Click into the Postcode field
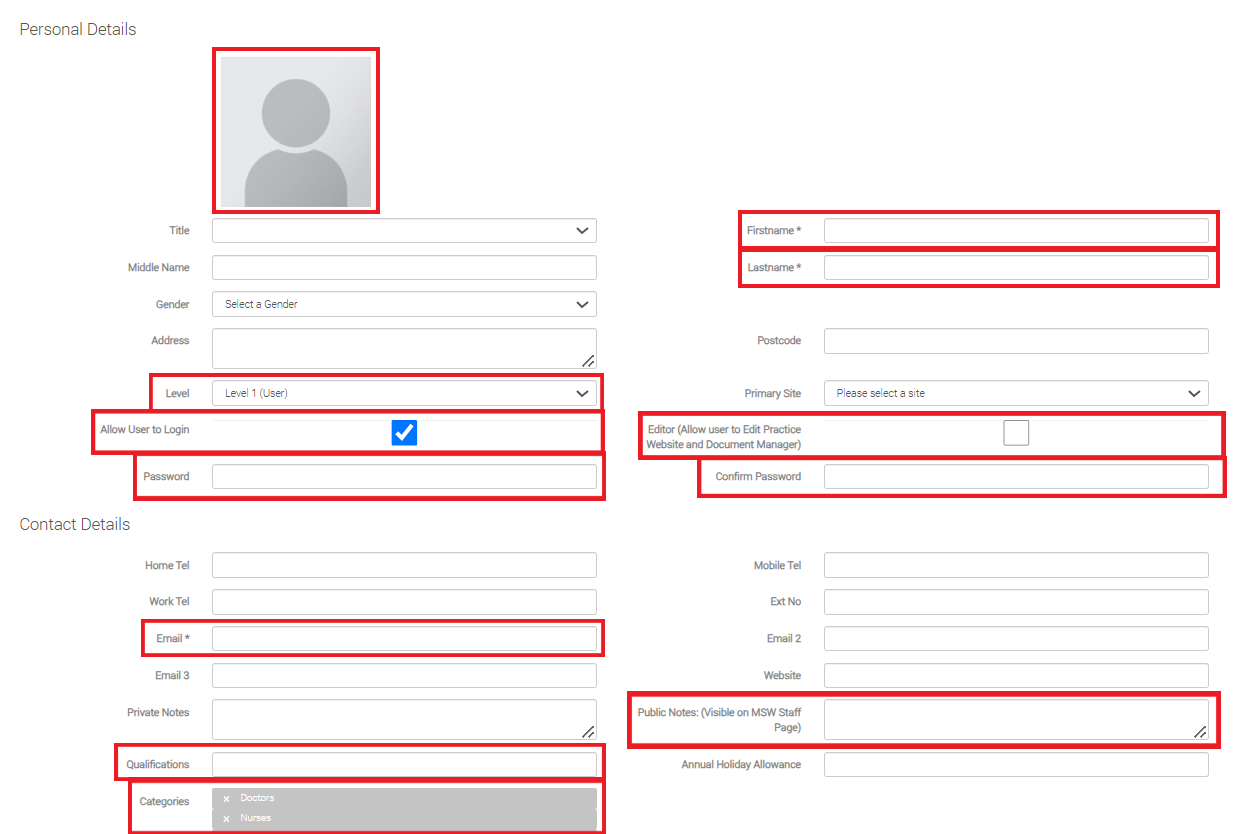 point(1016,340)
